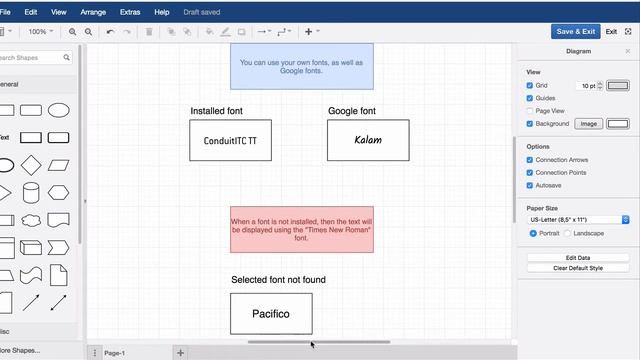Add a new page with plus button

click(180, 353)
